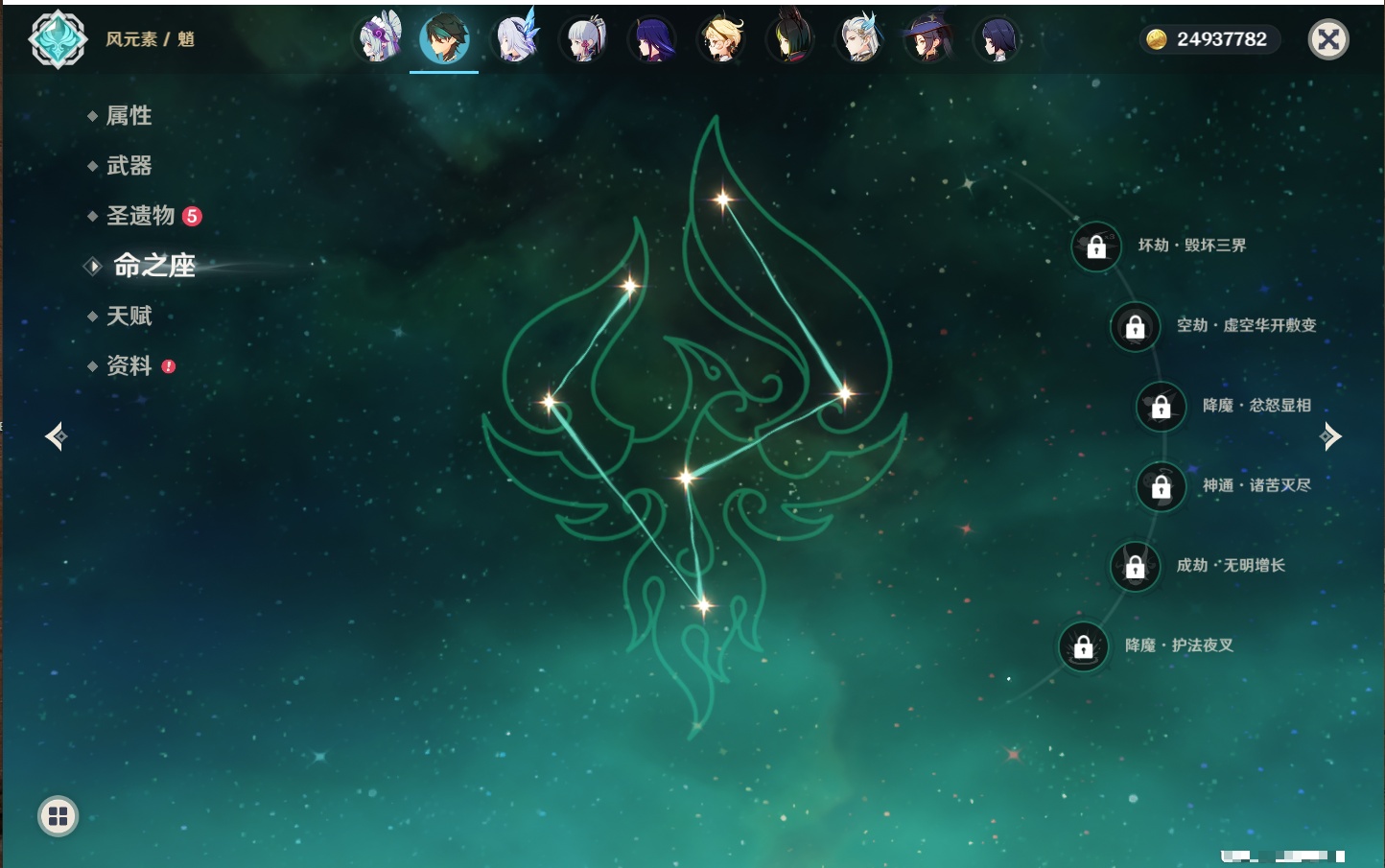Open locked constellation 神通·诸苦灭尽
Image resolution: width=1385 pixels, height=868 pixels.
click(x=1161, y=486)
